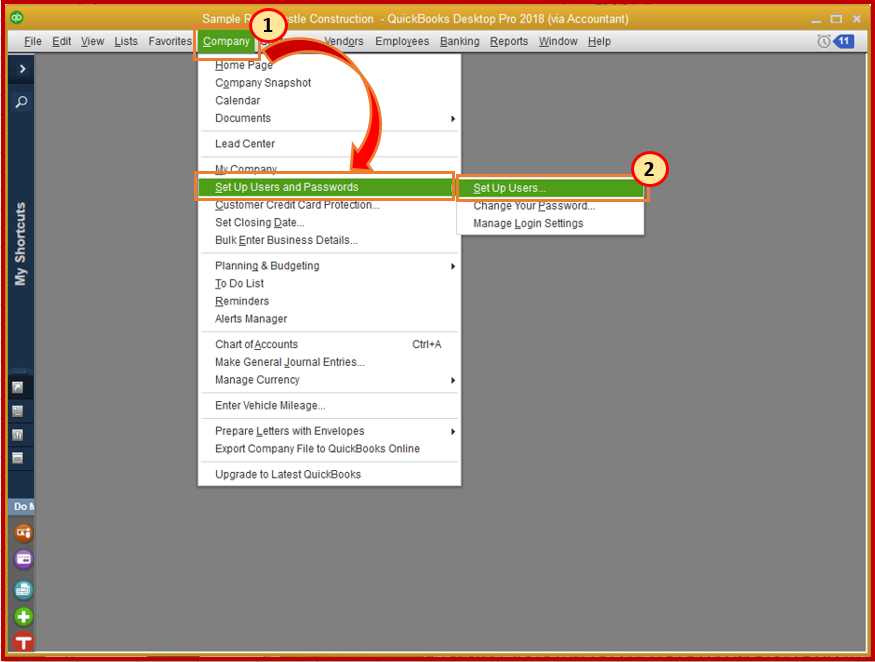This screenshot has width=875, height=662.
Task: Click the My Shortcuts sidebar label
Action: click(x=20, y=244)
